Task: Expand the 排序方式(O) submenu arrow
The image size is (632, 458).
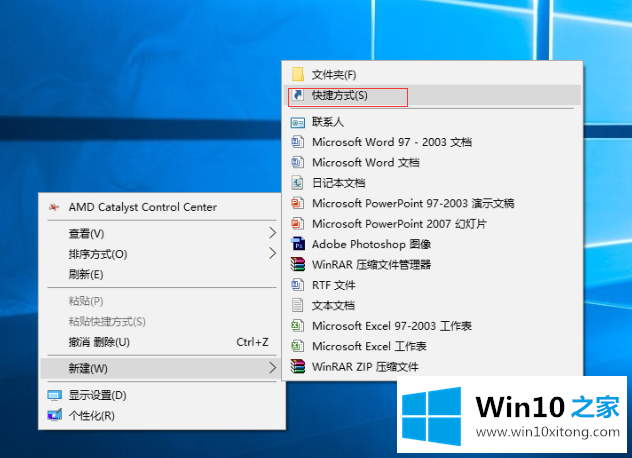Action: pyautogui.click(x=272, y=254)
